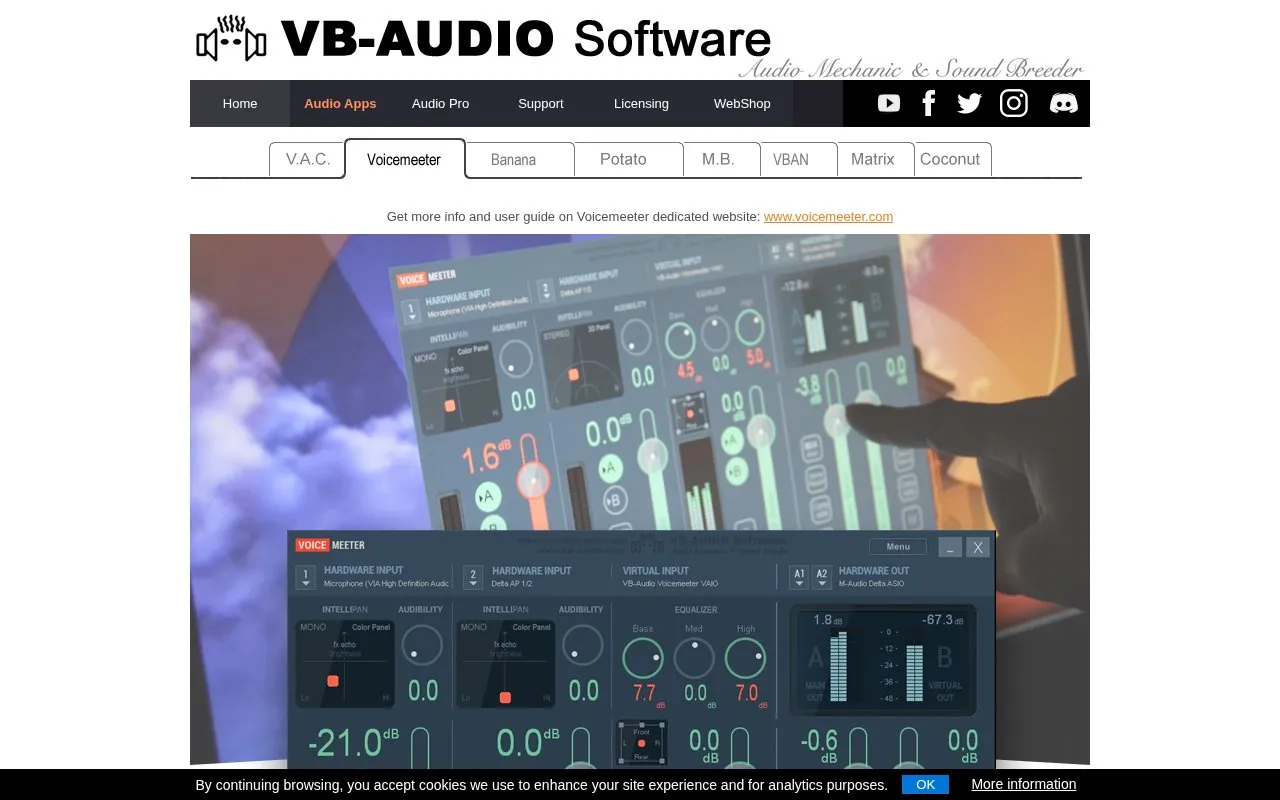Open the Menu button in Voicemeeter window
The width and height of the screenshot is (1280, 800).
click(x=898, y=546)
